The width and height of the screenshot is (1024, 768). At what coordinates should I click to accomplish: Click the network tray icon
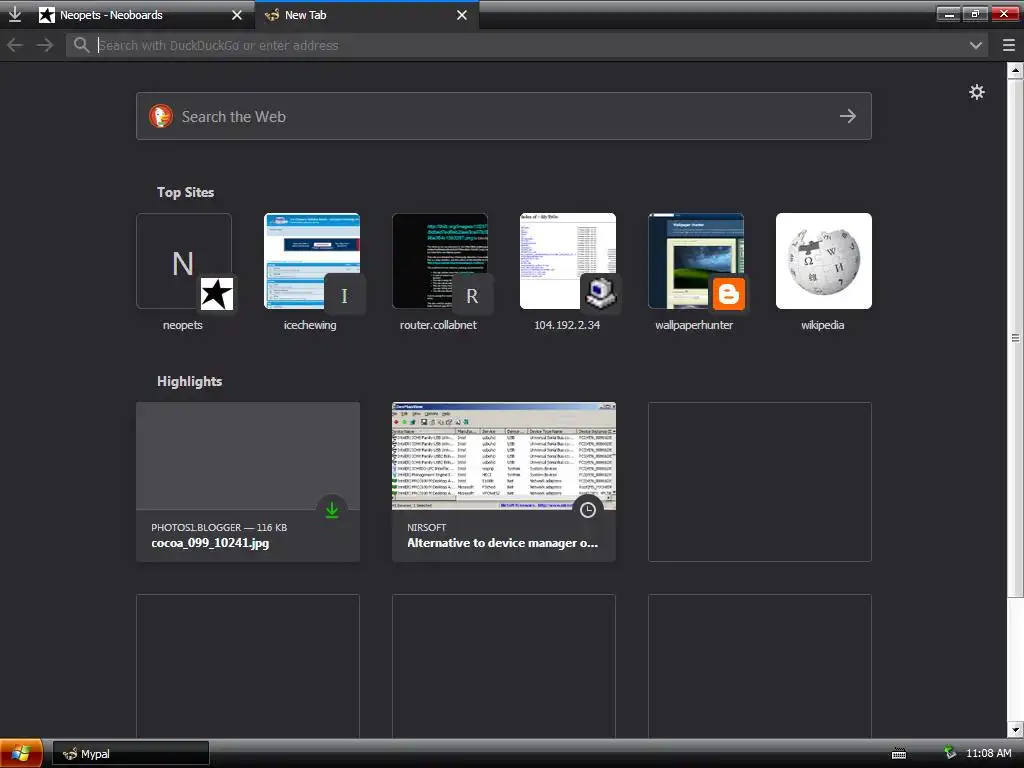(x=950, y=753)
